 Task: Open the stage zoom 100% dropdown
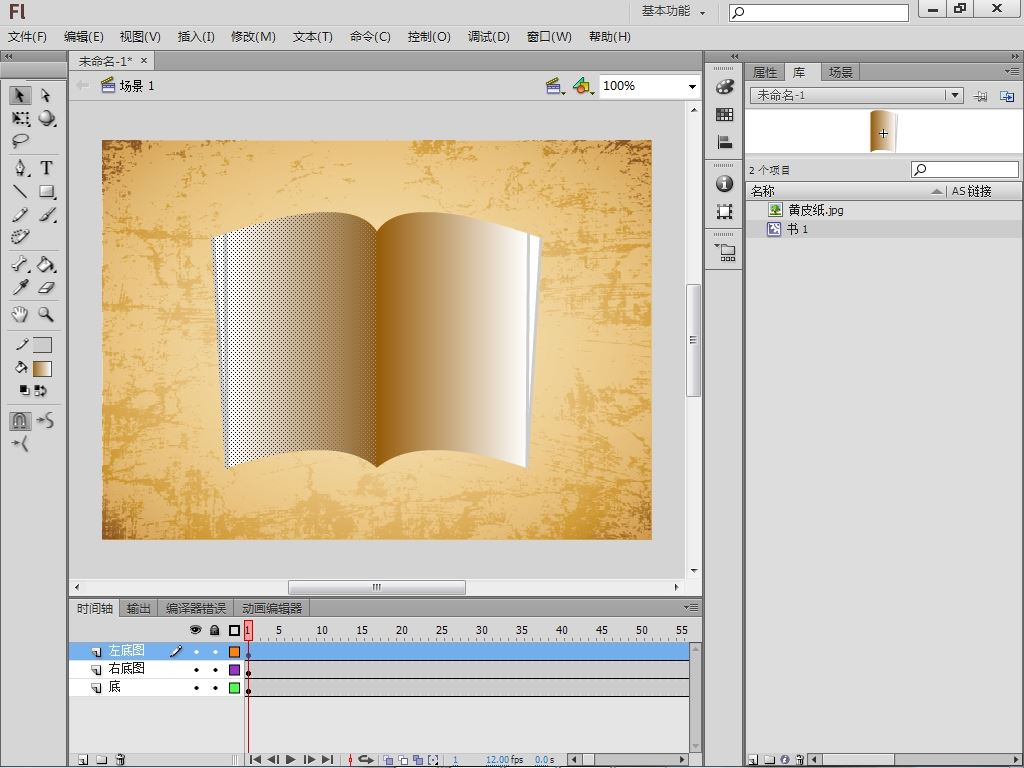[691, 87]
